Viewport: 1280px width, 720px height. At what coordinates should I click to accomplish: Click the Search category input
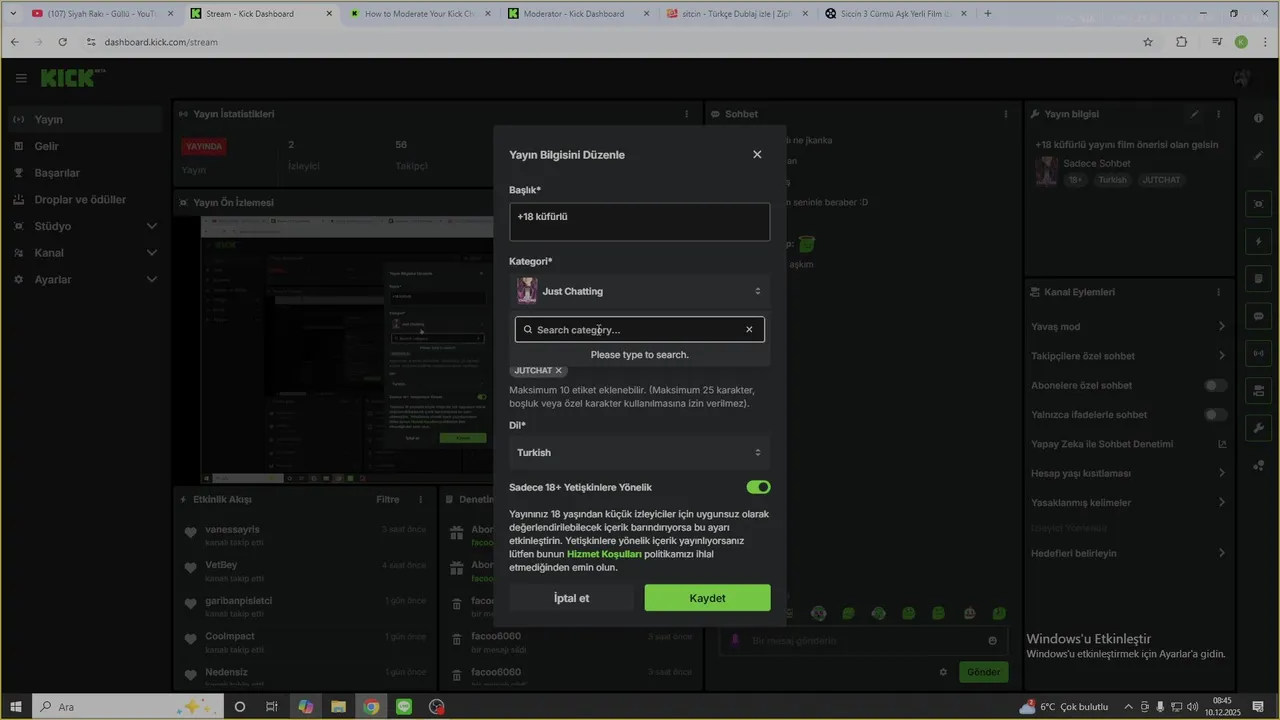[639, 330]
